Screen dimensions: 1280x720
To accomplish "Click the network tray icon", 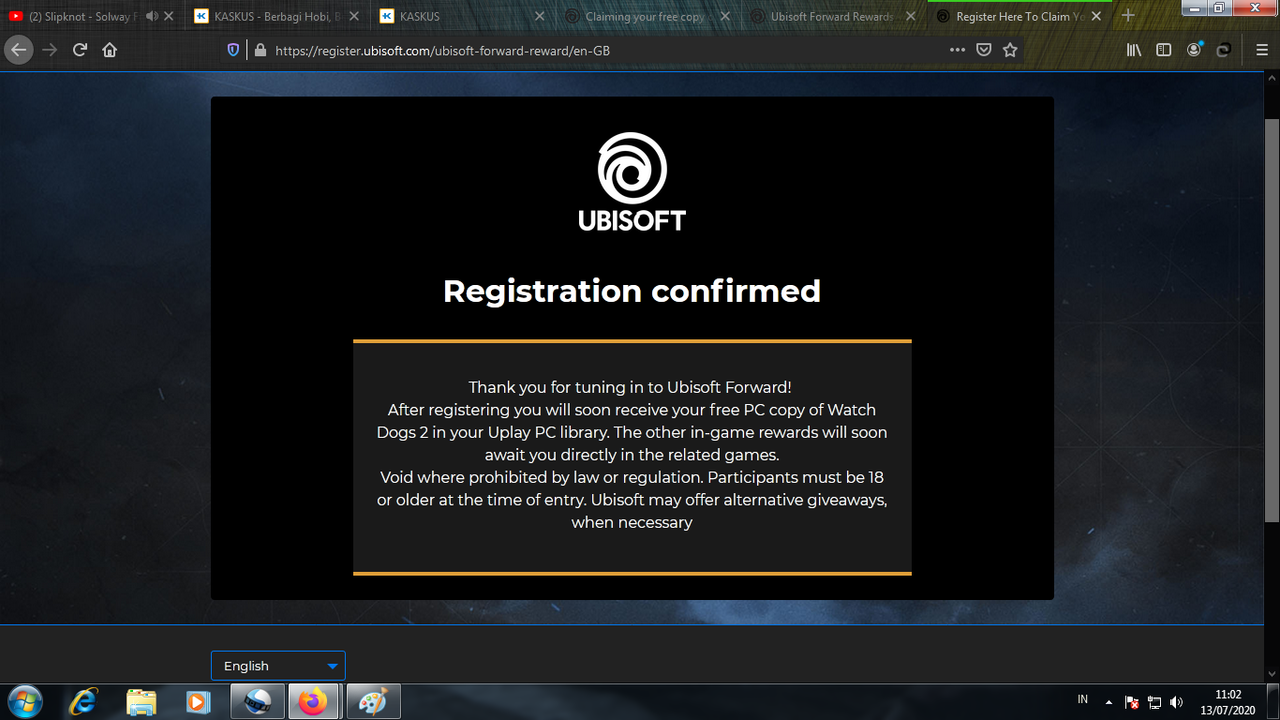I will (1154, 702).
